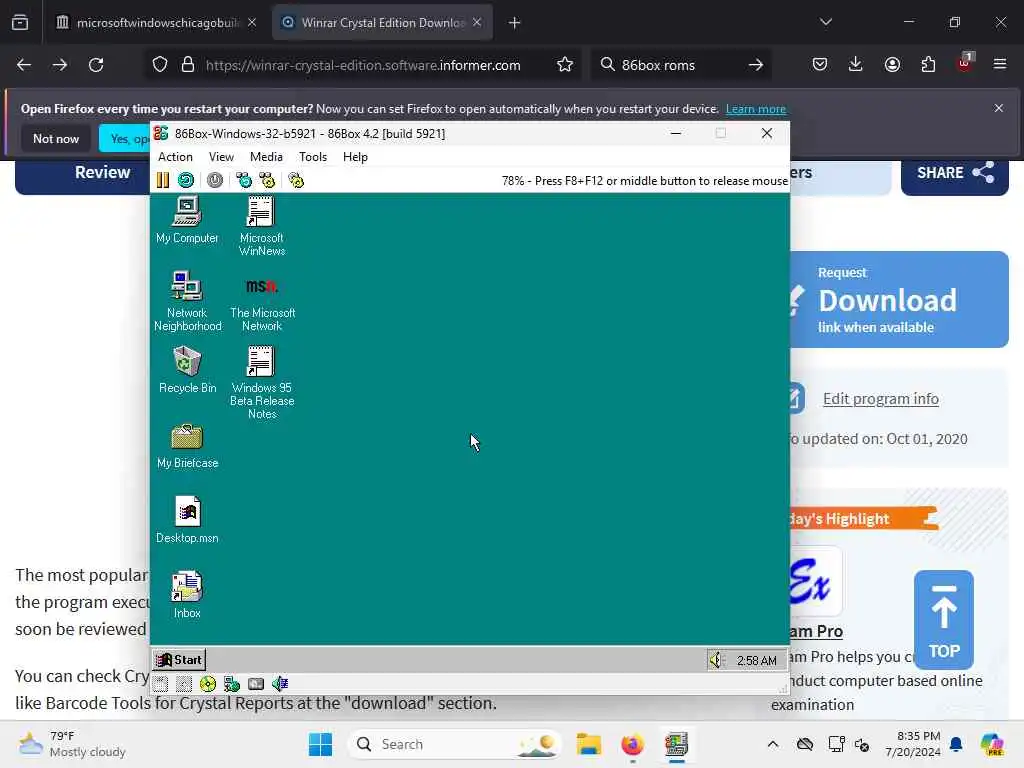The width and height of the screenshot is (1024, 768).
Task: Open the Help menu in 86Box
Action: (x=355, y=157)
